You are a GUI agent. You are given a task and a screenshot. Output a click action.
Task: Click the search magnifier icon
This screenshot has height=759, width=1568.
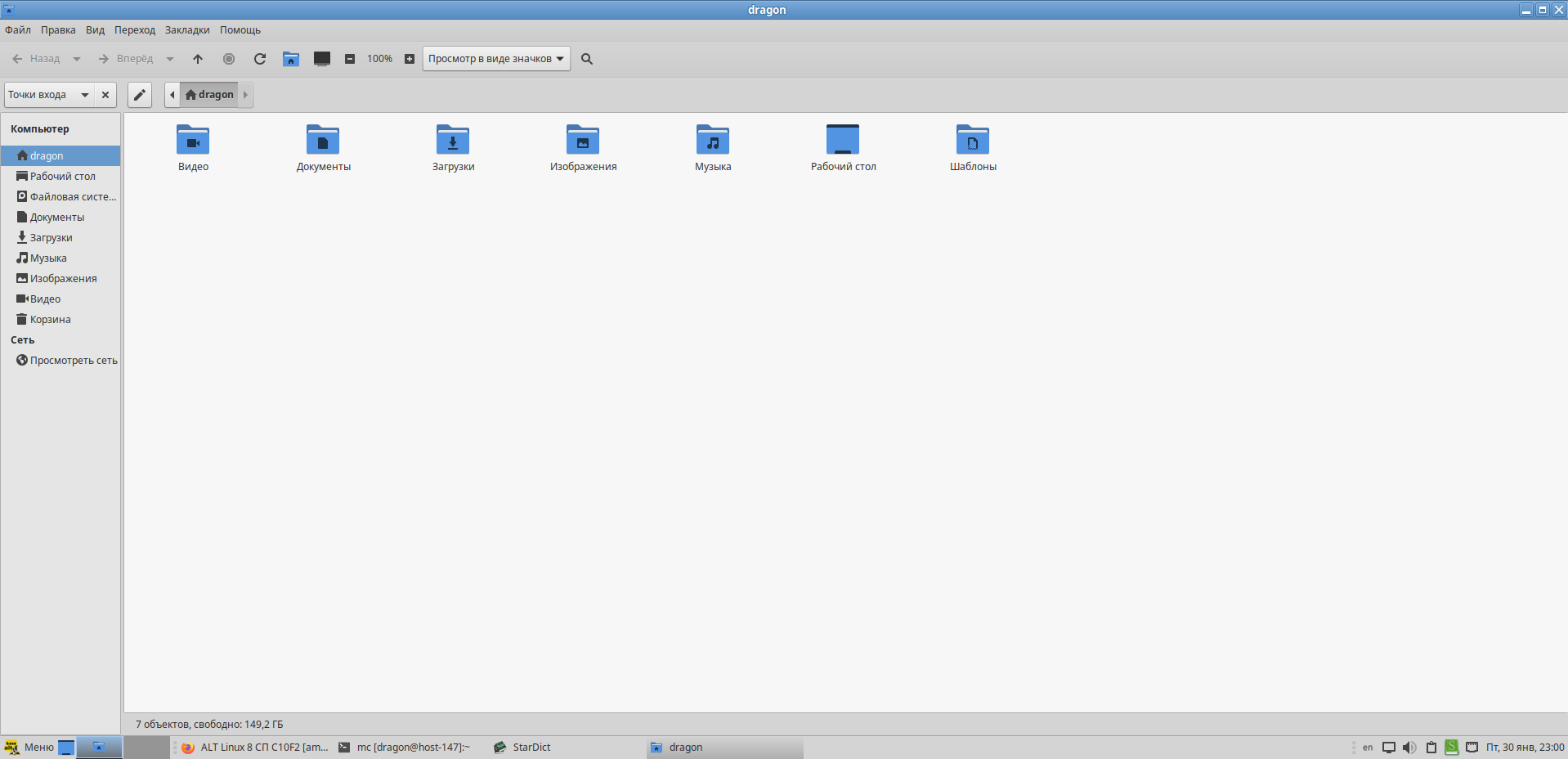tap(587, 59)
